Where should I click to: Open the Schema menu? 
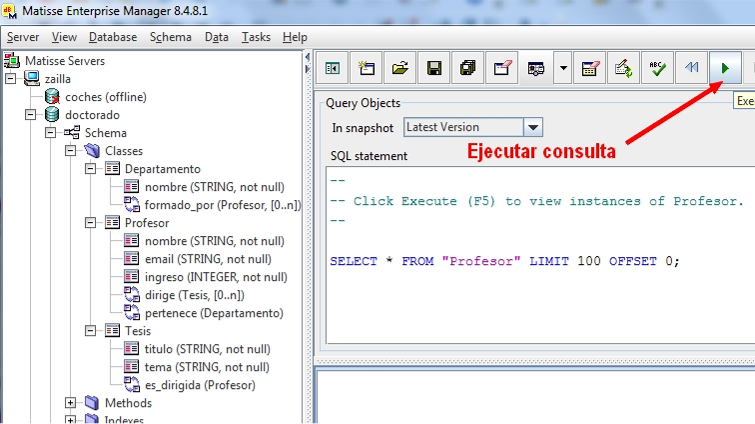(170, 37)
